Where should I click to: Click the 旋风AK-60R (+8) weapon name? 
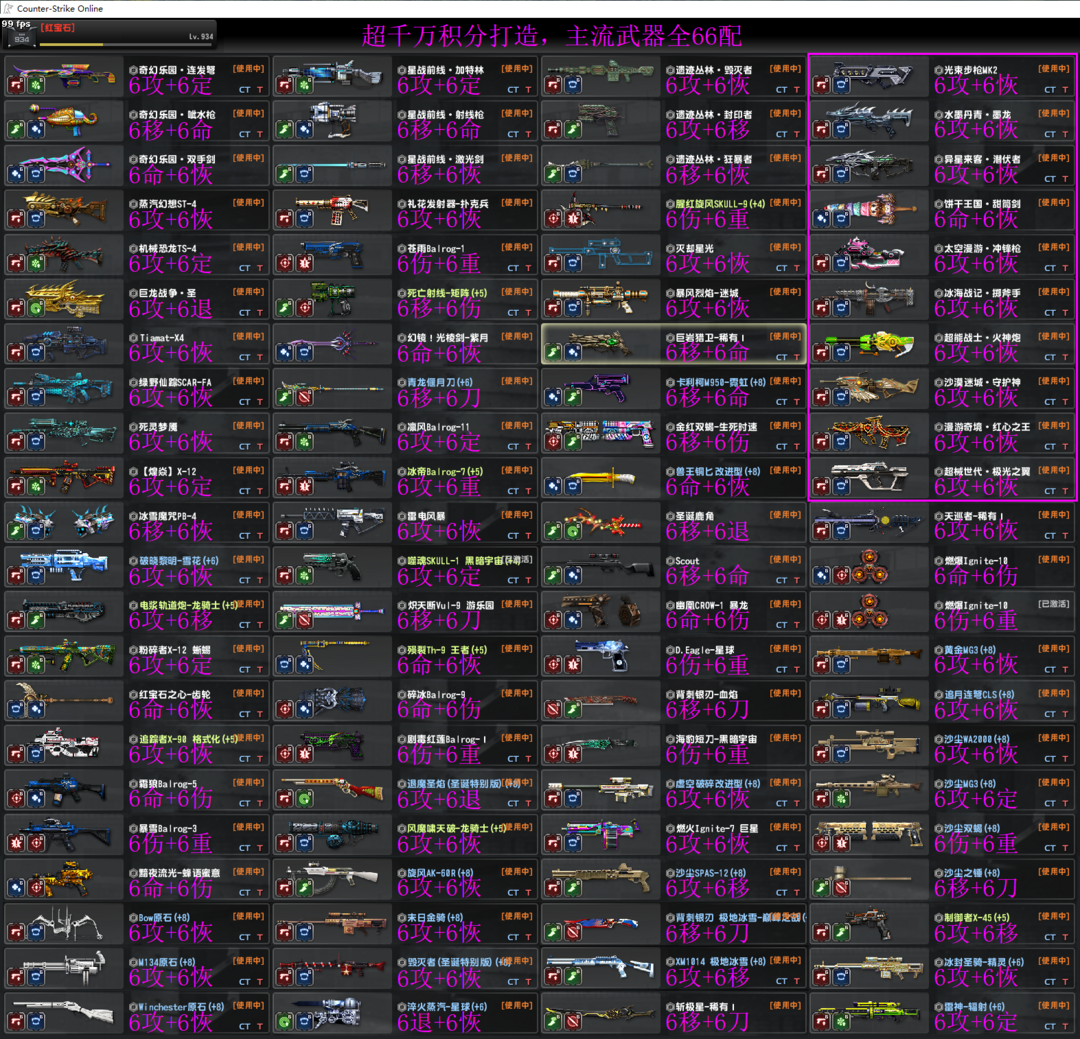pos(440,873)
